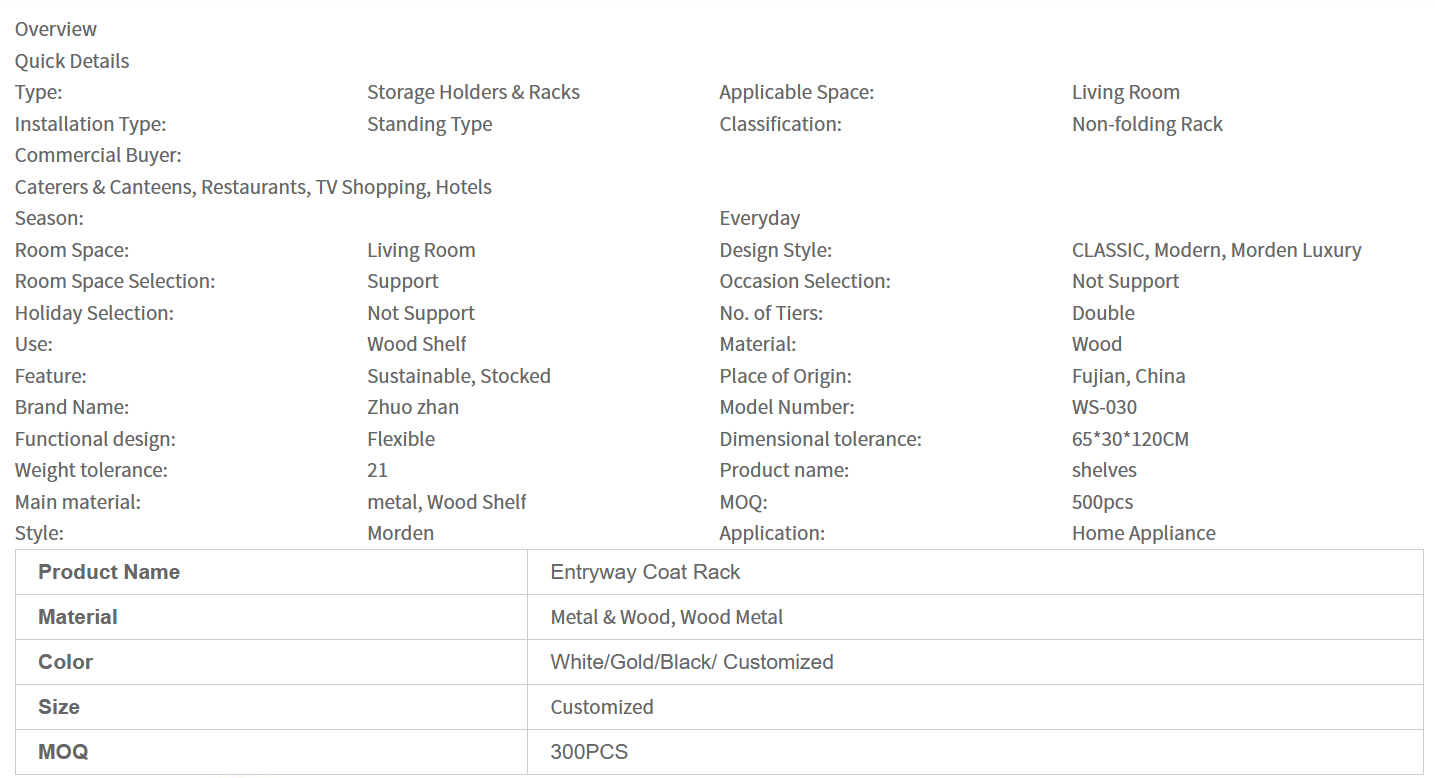Click the Overview heading
This screenshot has height=778, width=1435.
[56, 29]
